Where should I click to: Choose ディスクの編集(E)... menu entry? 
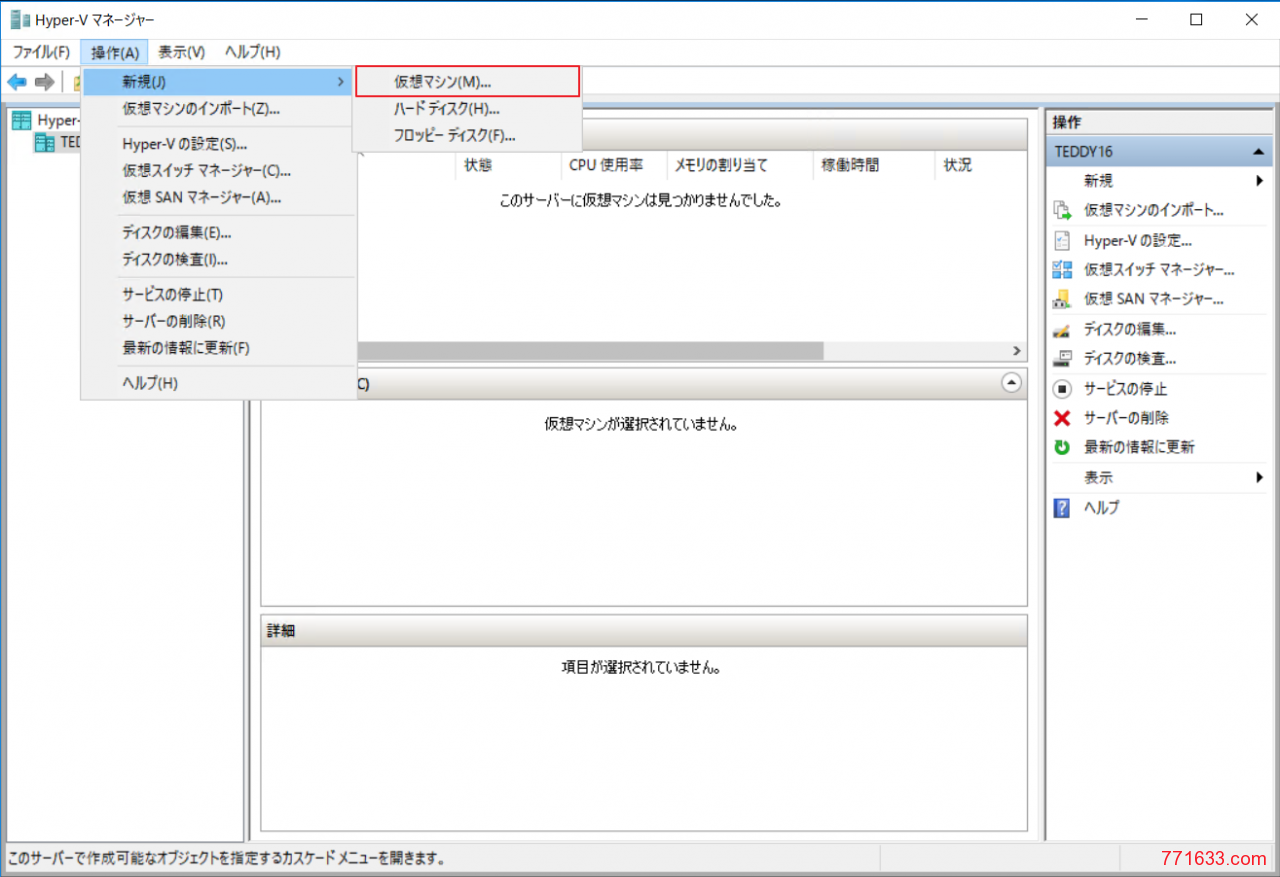click(218, 233)
